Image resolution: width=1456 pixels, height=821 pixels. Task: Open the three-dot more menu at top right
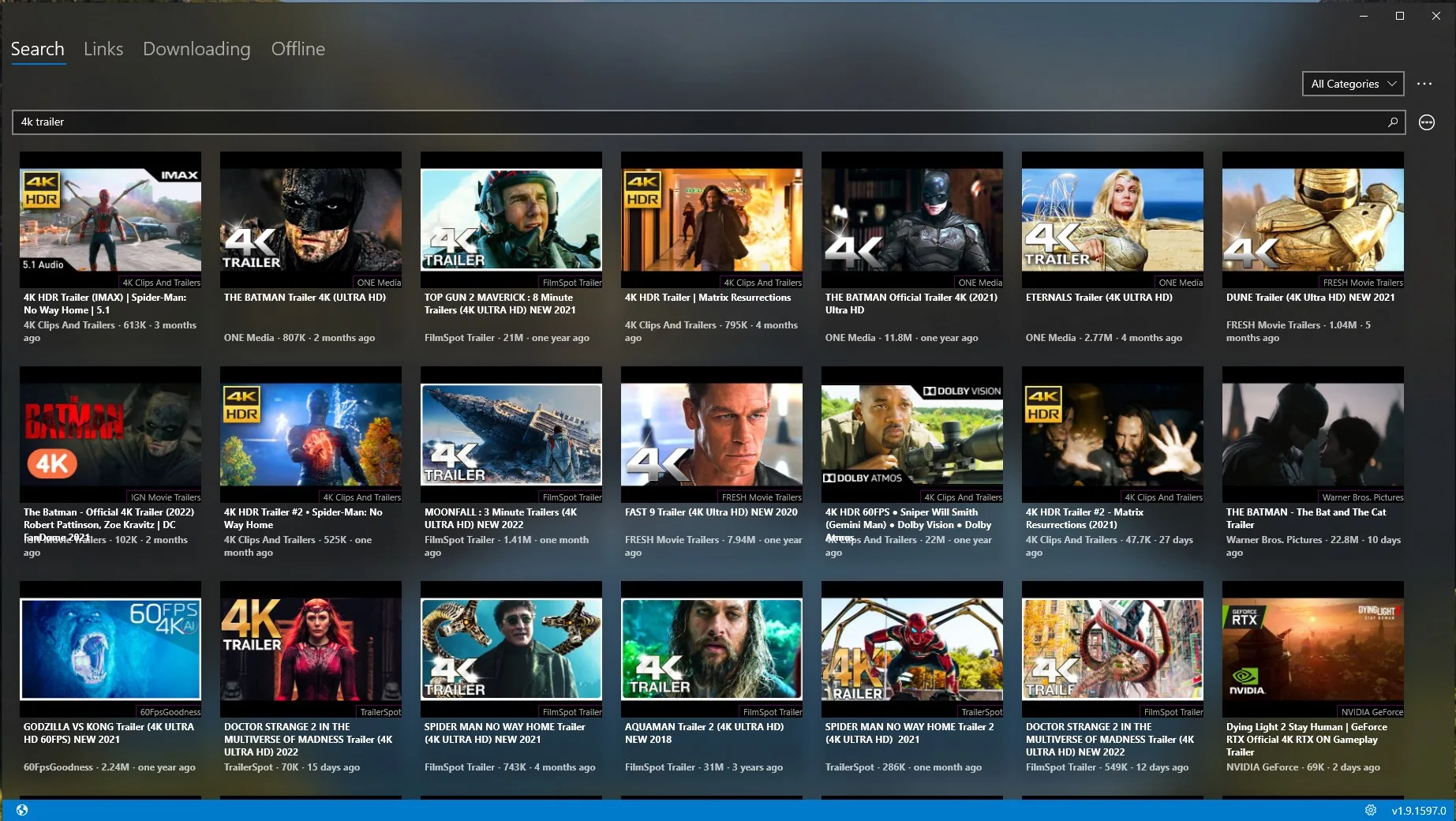pyautogui.click(x=1424, y=84)
